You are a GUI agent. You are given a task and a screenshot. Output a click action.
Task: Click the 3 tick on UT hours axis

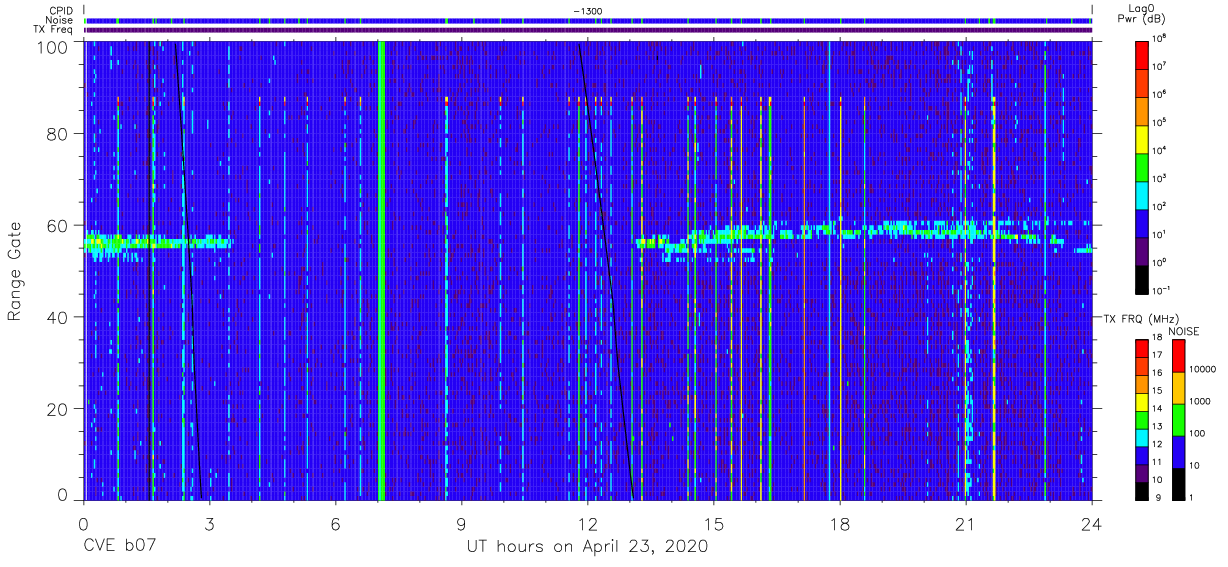coord(209,524)
